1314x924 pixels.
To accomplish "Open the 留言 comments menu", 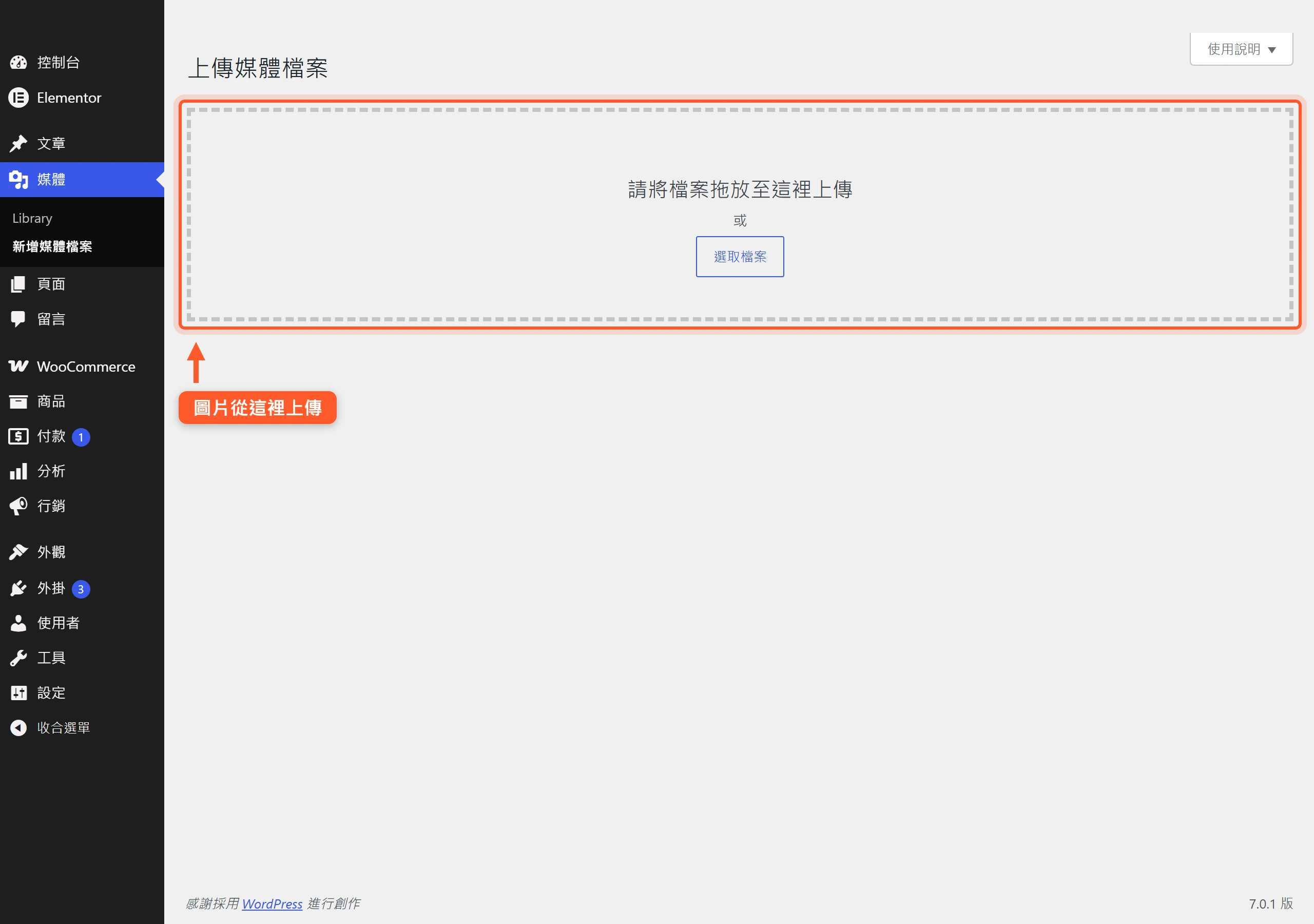I will (82, 319).
